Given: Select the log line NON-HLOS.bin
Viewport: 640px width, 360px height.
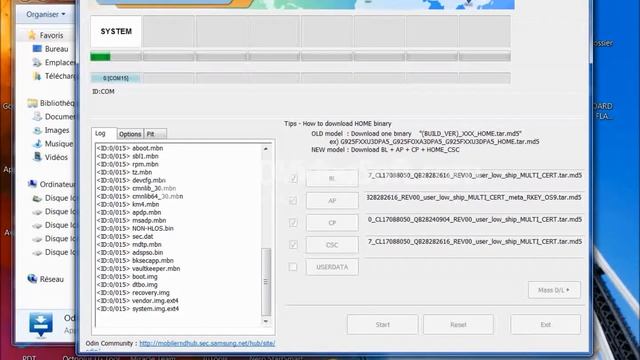Looking at the screenshot, I should click(x=135, y=228).
